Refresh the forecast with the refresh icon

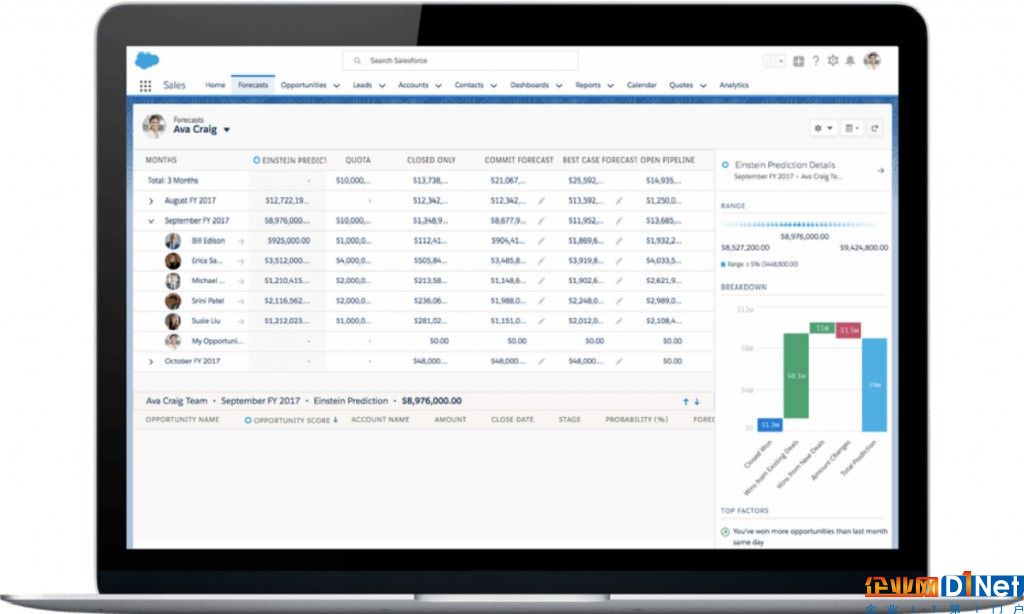point(875,128)
